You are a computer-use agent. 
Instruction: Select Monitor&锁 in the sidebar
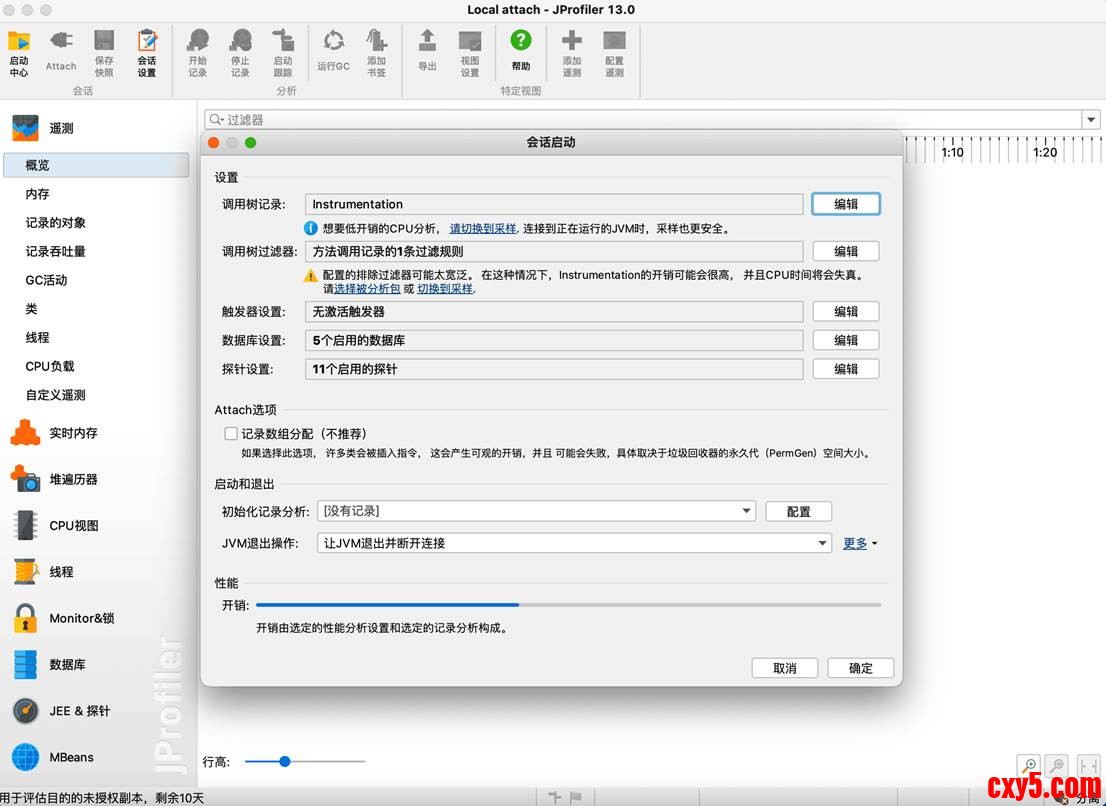point(81,618)
